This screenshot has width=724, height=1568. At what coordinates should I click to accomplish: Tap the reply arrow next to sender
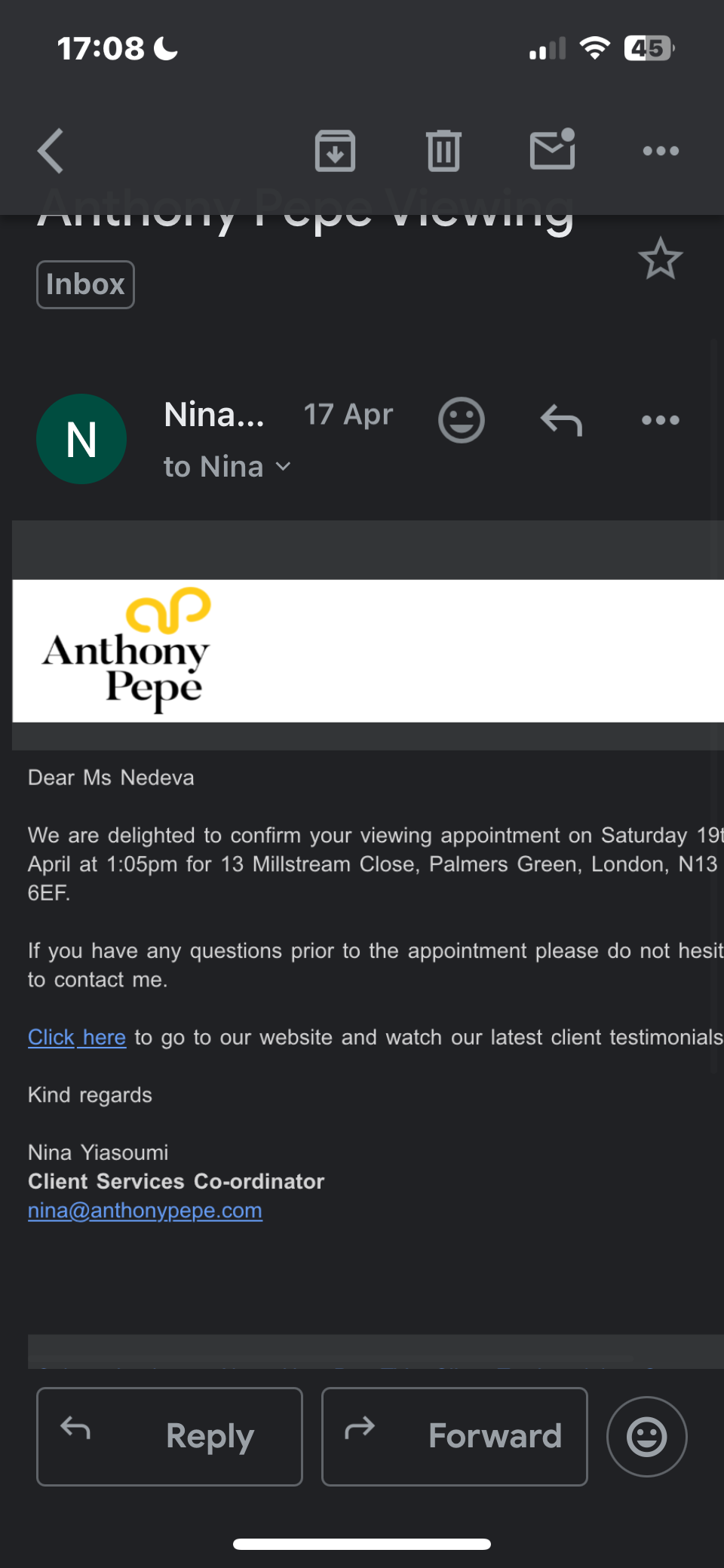click(561, 420)
